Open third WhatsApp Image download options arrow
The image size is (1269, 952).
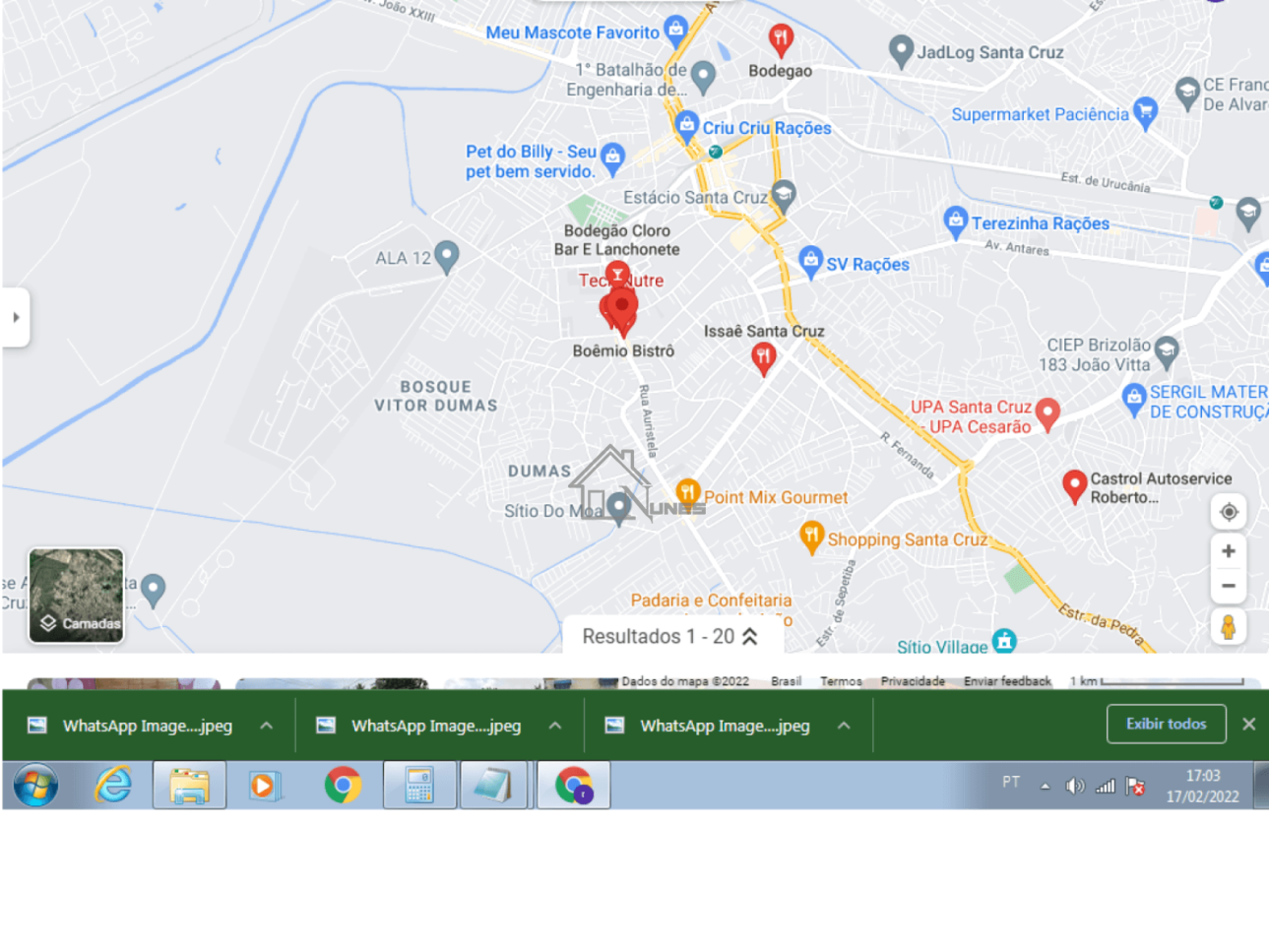pyautogui.click(x=844, y=726)
